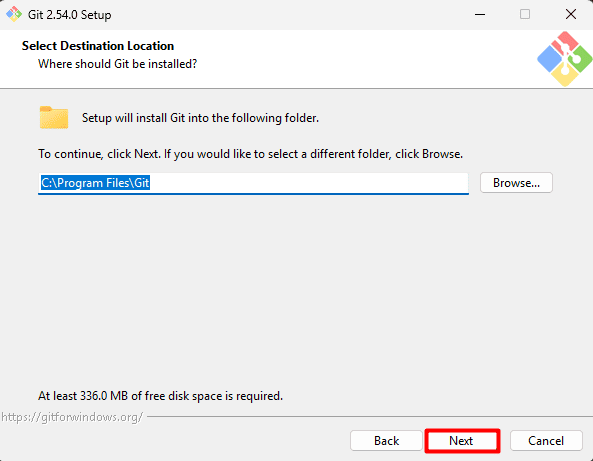This screenshot has width=593, height=461.
Task: Click the 'Setup will install Git' message text
Action: pyautogui.click(x=200, y=118)
